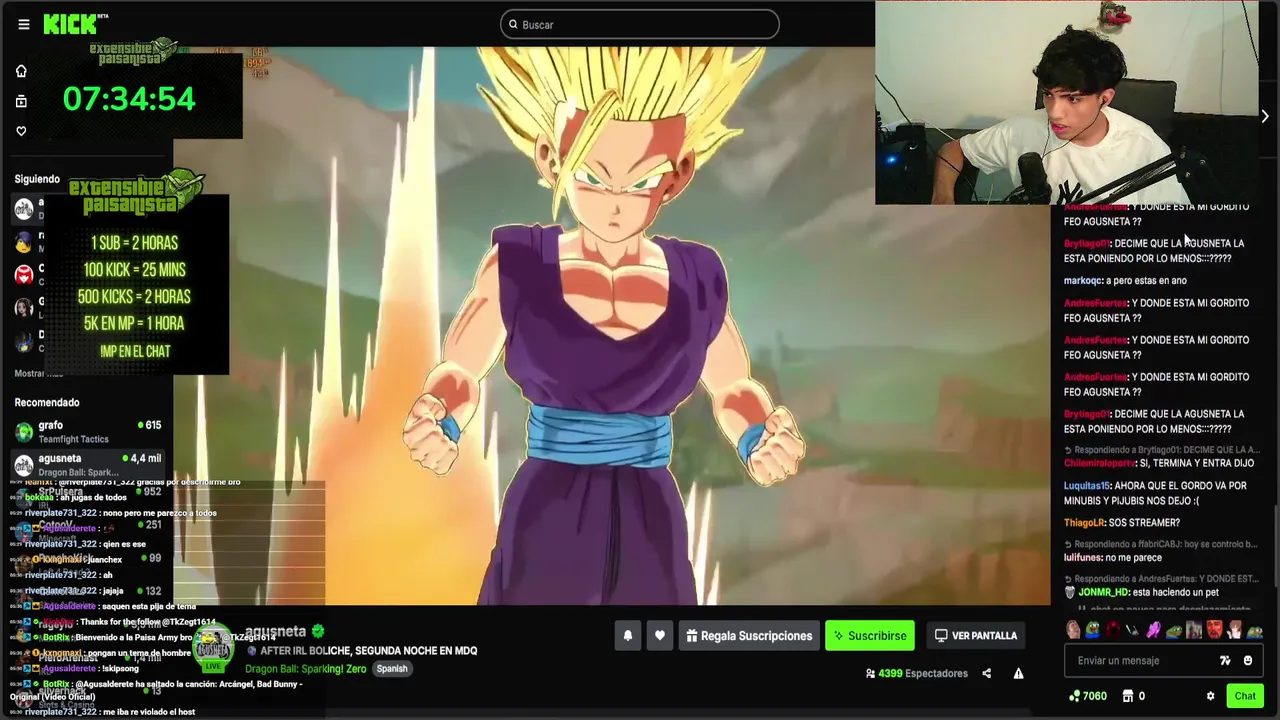
Task: Click the Kick logo
Action: tap(71, 24)
